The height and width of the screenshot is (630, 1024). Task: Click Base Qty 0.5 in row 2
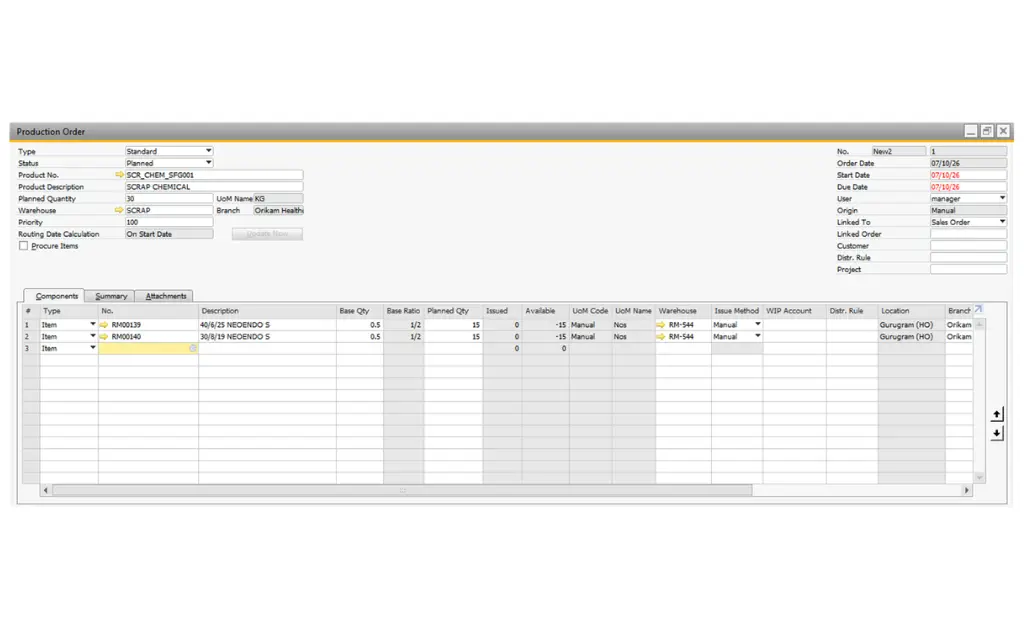point(360,336)
